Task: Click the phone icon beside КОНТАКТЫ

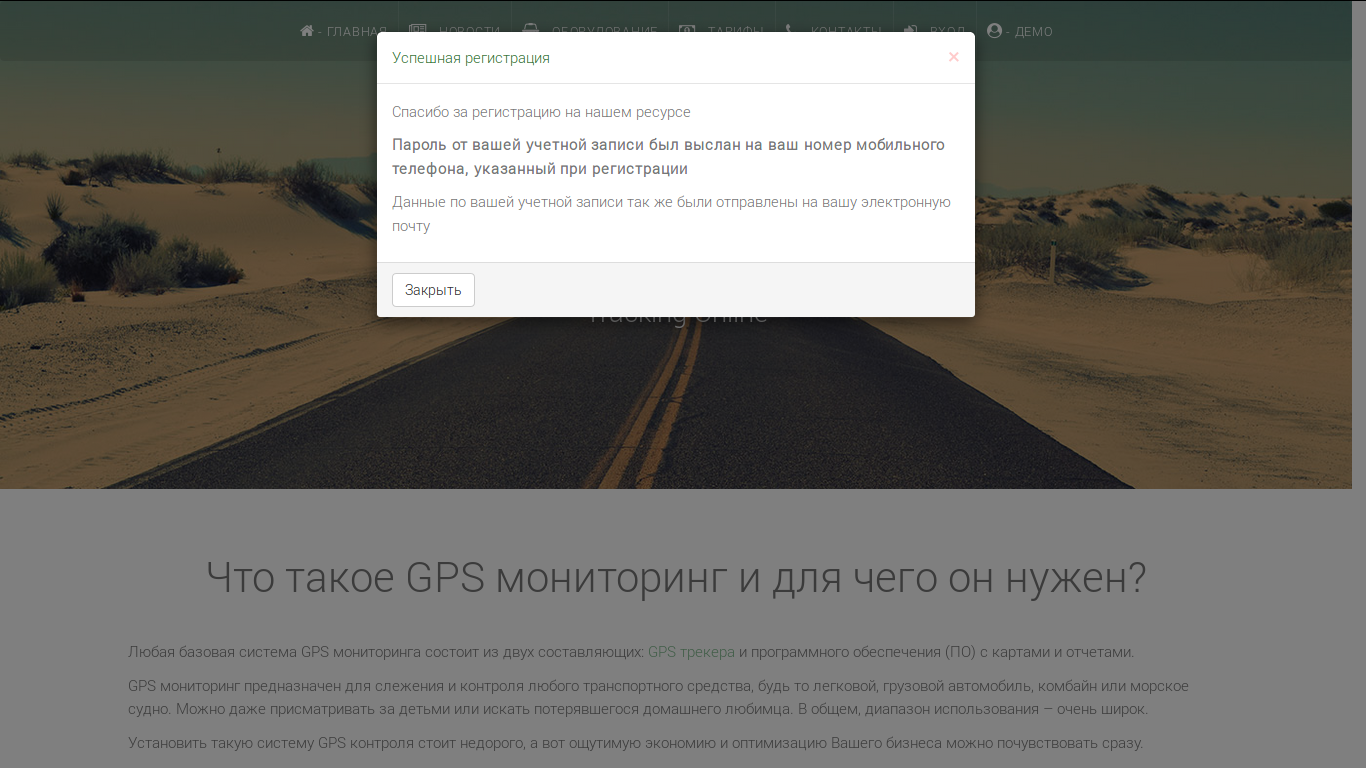Action: (788, 30)
